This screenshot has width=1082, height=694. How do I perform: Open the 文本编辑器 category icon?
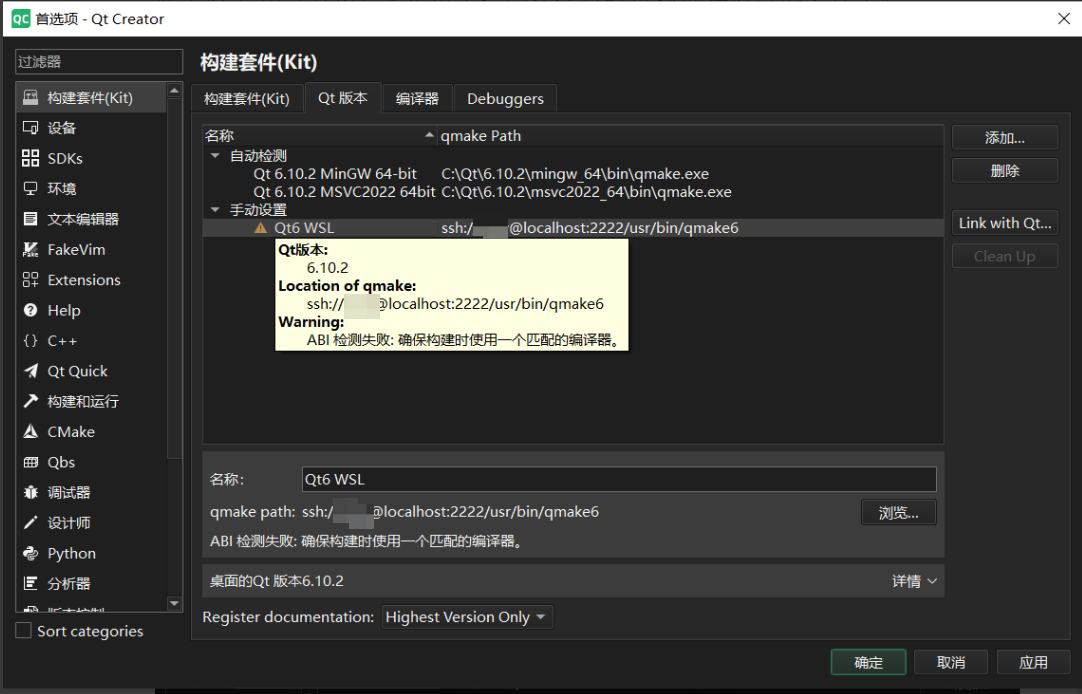[x=30, y=219]
